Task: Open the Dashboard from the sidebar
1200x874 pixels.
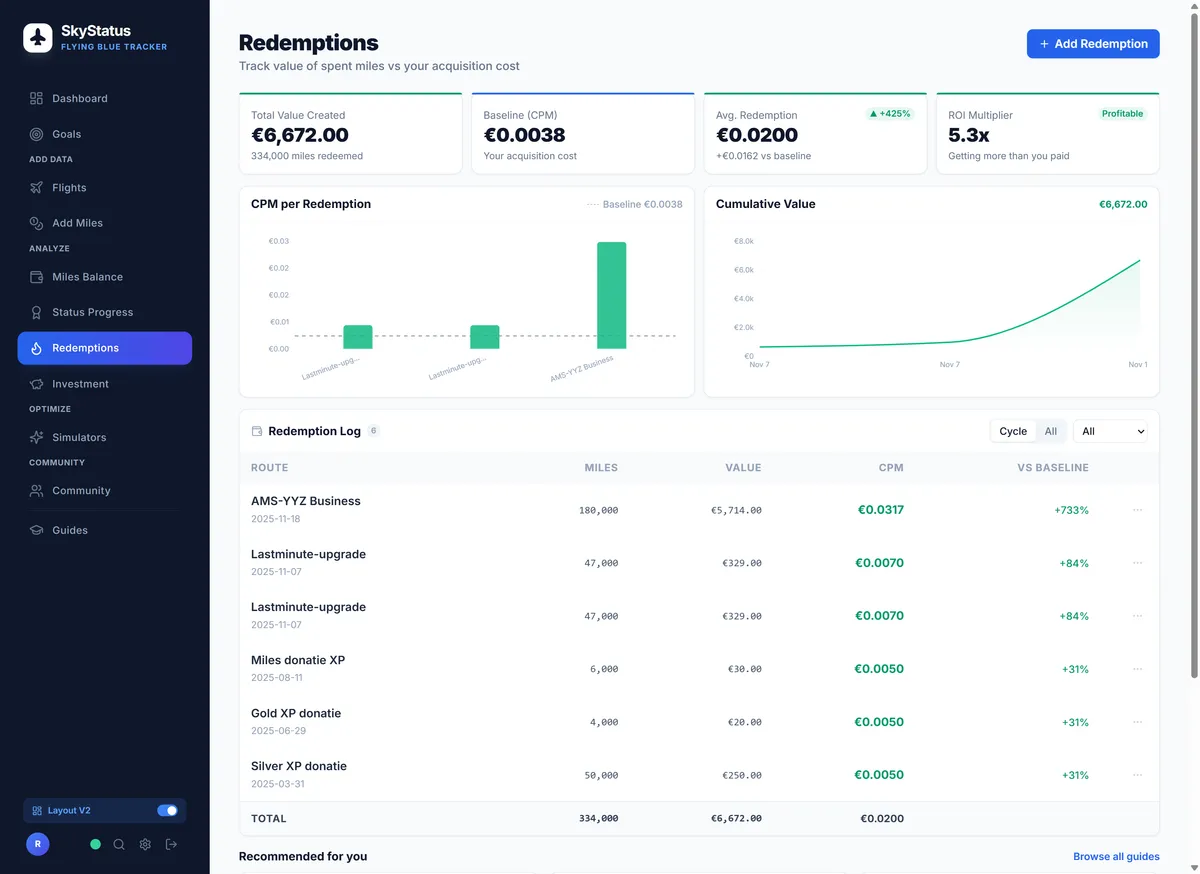Action: 80,98
